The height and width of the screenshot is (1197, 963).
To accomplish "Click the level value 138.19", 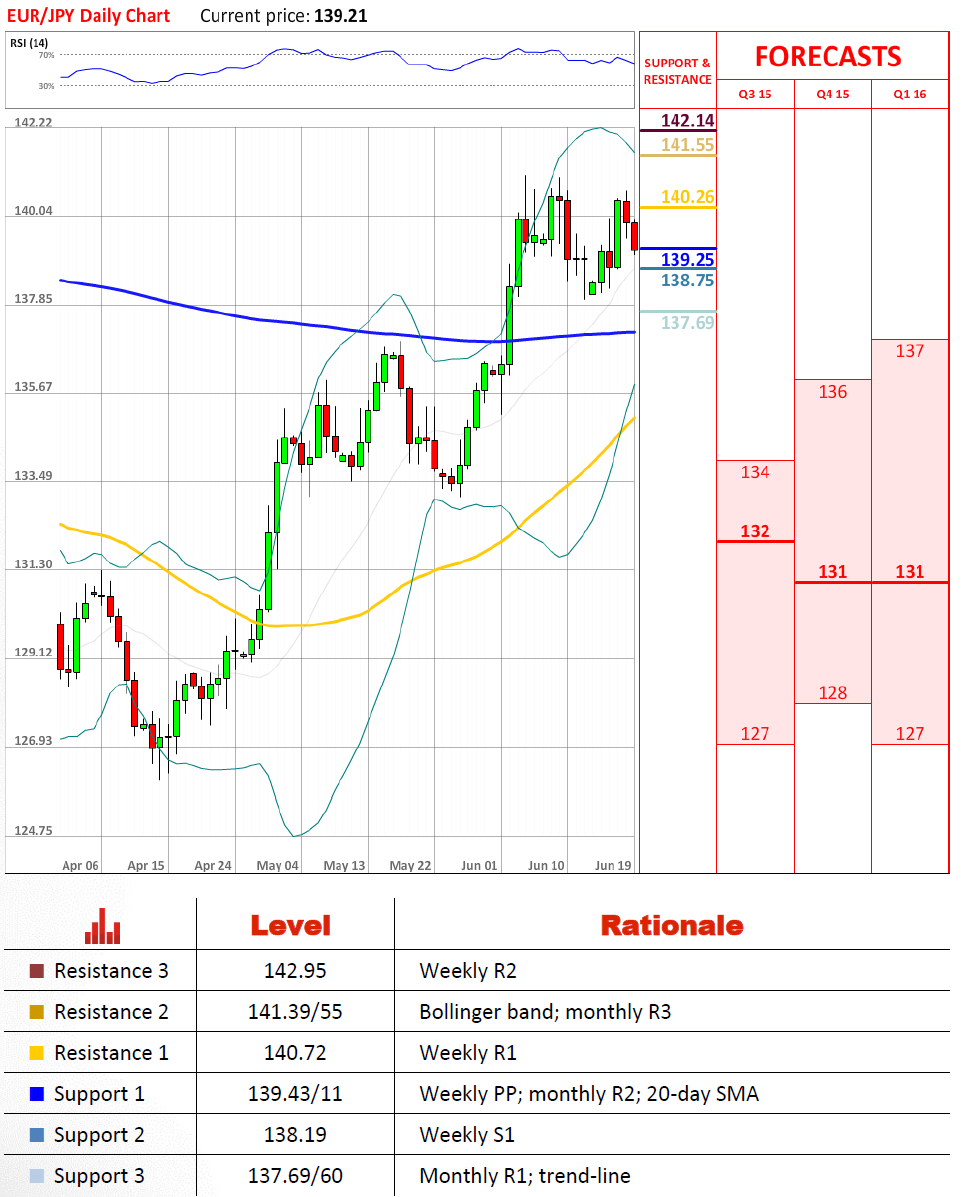I will tap(295, 1135).
